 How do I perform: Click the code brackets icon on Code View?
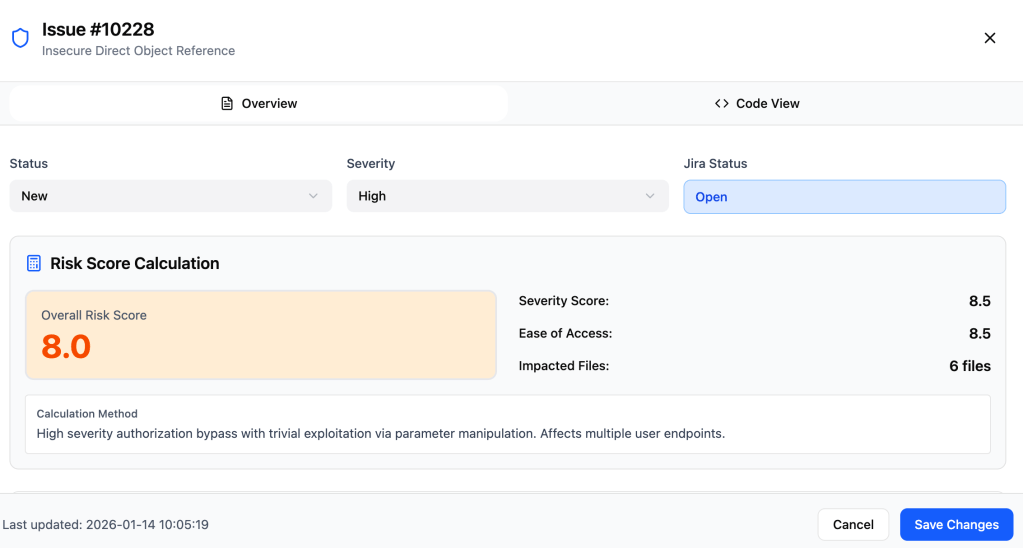pyautogui.click(x=721, y=104)
